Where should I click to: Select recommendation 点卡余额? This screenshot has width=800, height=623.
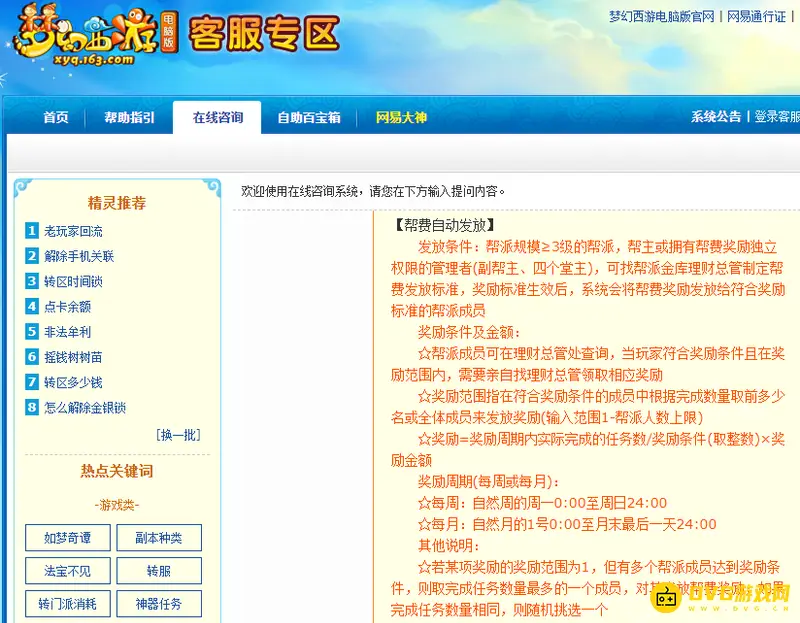pyautogui.click(x=67, y=307)
